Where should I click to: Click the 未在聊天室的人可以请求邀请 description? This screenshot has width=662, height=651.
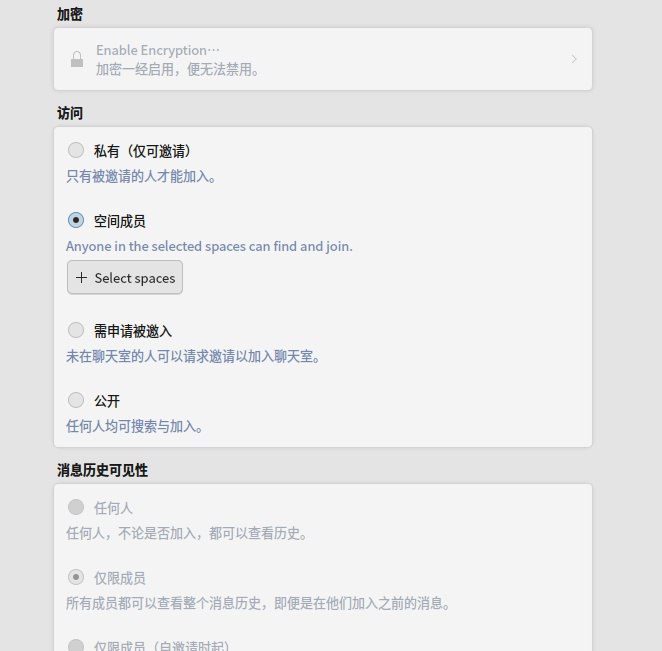pyautogui.click(x=192, y=355)
